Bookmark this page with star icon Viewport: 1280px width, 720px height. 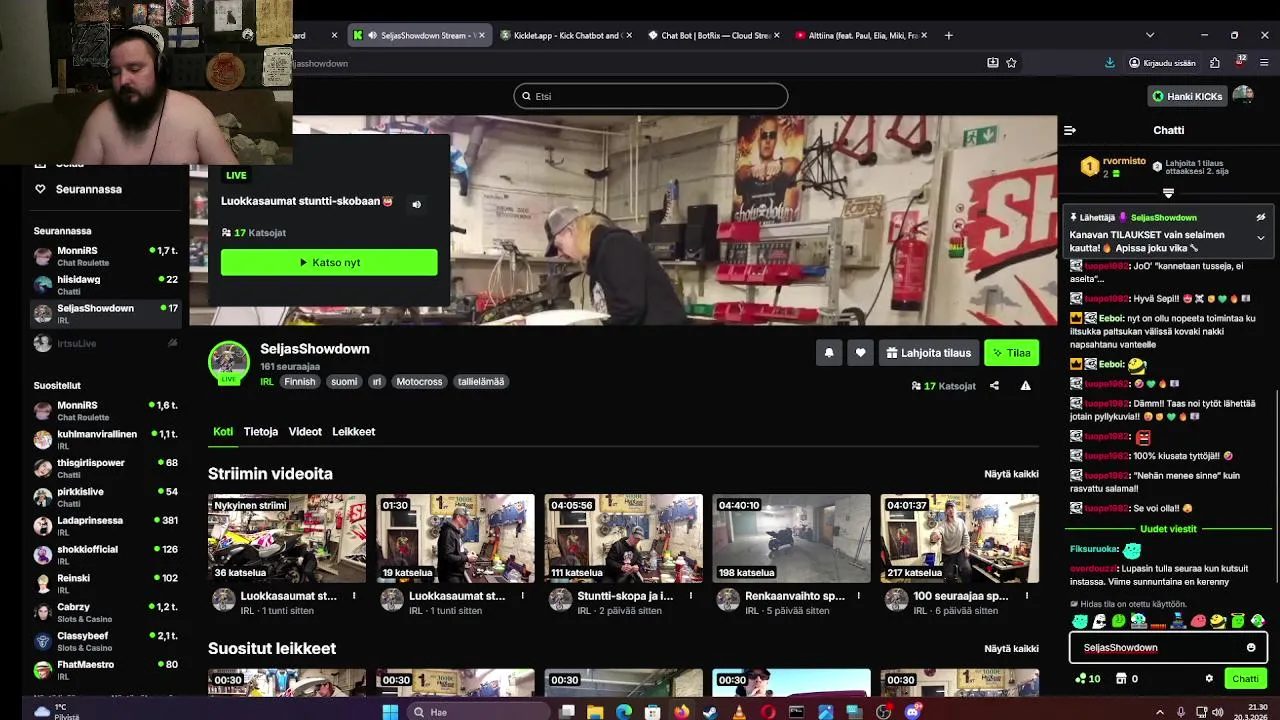[1012, 63]
